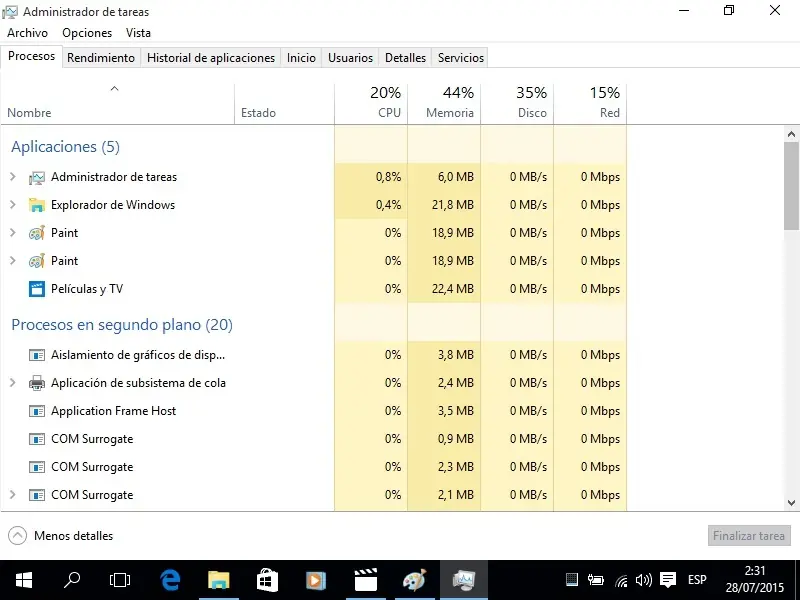800x600 pixels.
Task: Open Task View from the taskbar
Action: pos(120,580)
